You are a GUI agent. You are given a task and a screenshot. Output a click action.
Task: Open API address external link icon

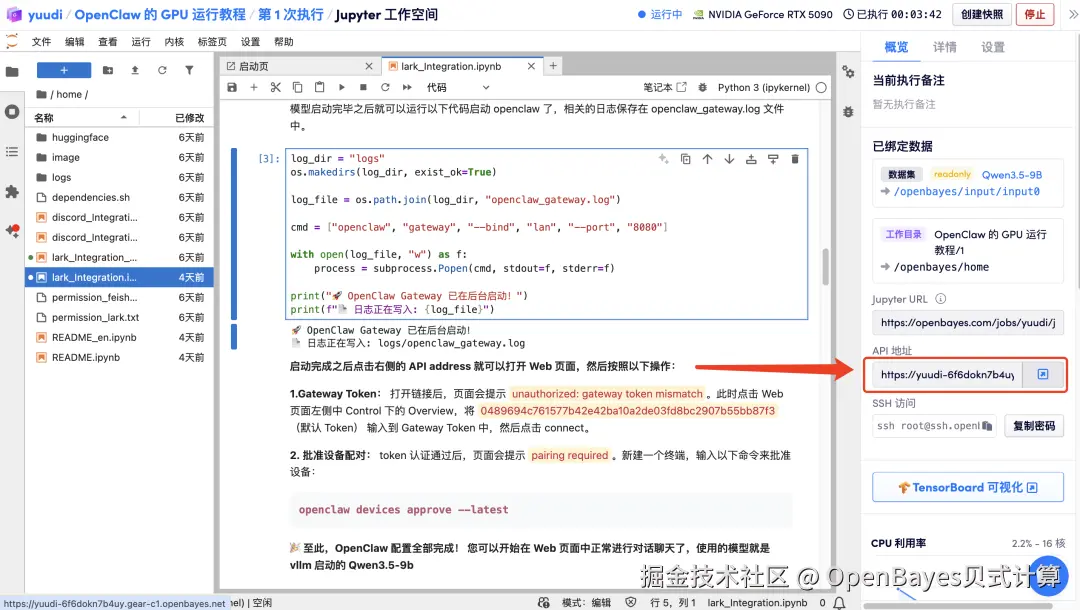click(x=1043, y=375)
